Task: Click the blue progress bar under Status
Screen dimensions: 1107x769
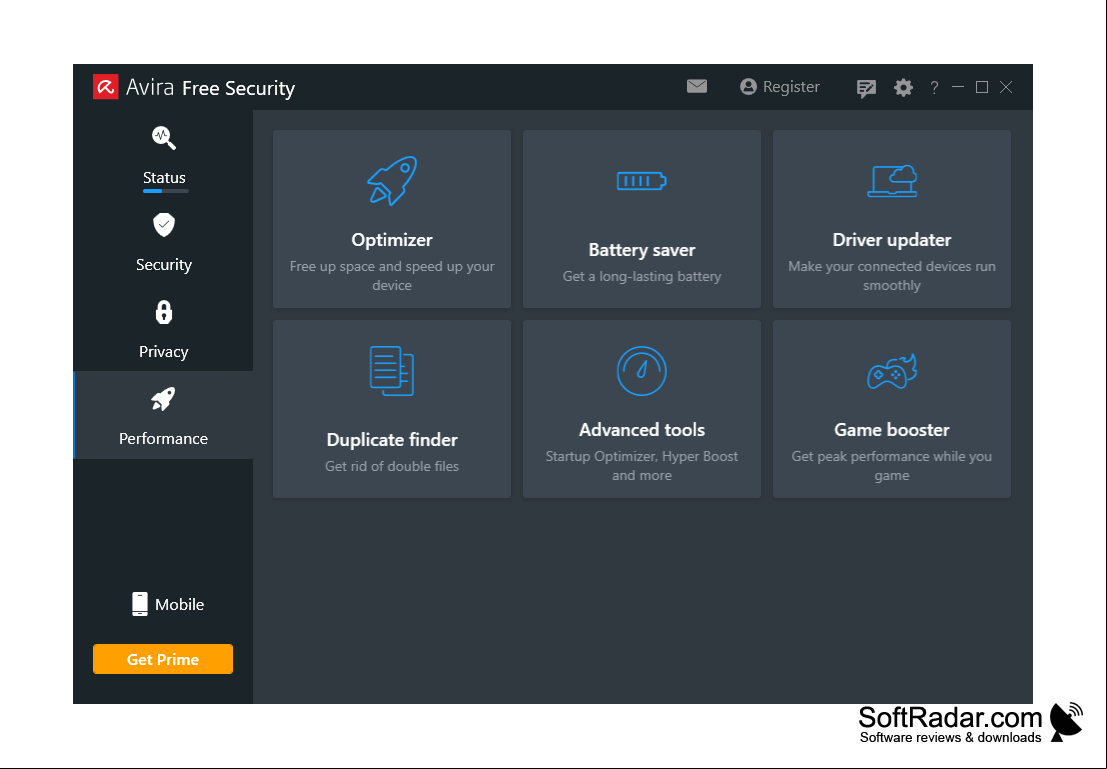Action: 165,191
